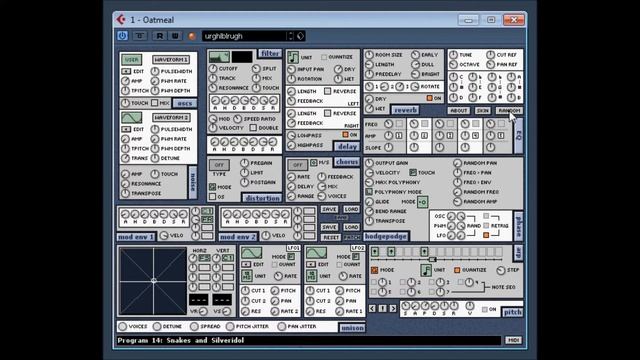640x360 pixels.
Task: Open the chorus type selector showing Off
Action: pos(298,165)
